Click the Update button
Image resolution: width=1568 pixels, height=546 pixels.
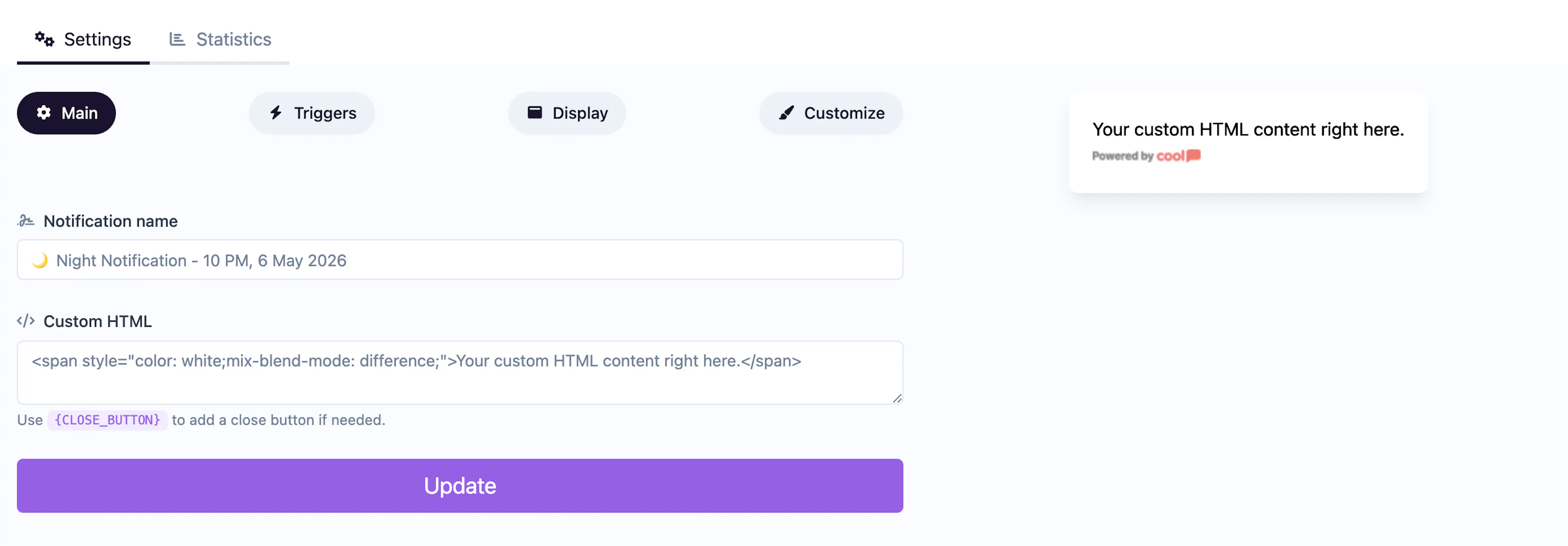point(460,485)
